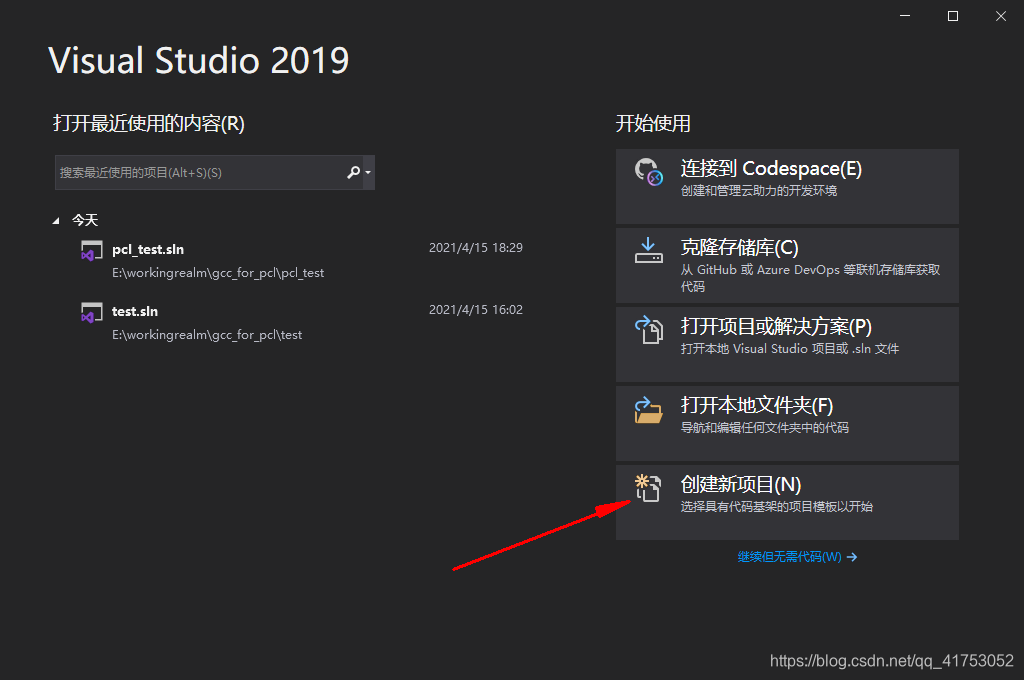The image size is (1024, 680).
Task: Click the open project or solution icon
Action: point(648,330)
